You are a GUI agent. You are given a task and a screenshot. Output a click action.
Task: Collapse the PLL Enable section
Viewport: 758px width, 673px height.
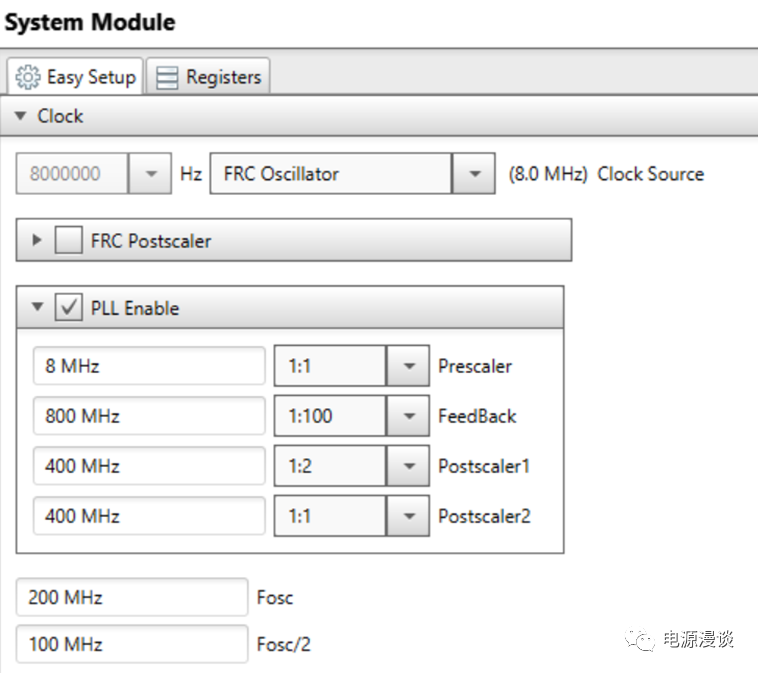38,308
